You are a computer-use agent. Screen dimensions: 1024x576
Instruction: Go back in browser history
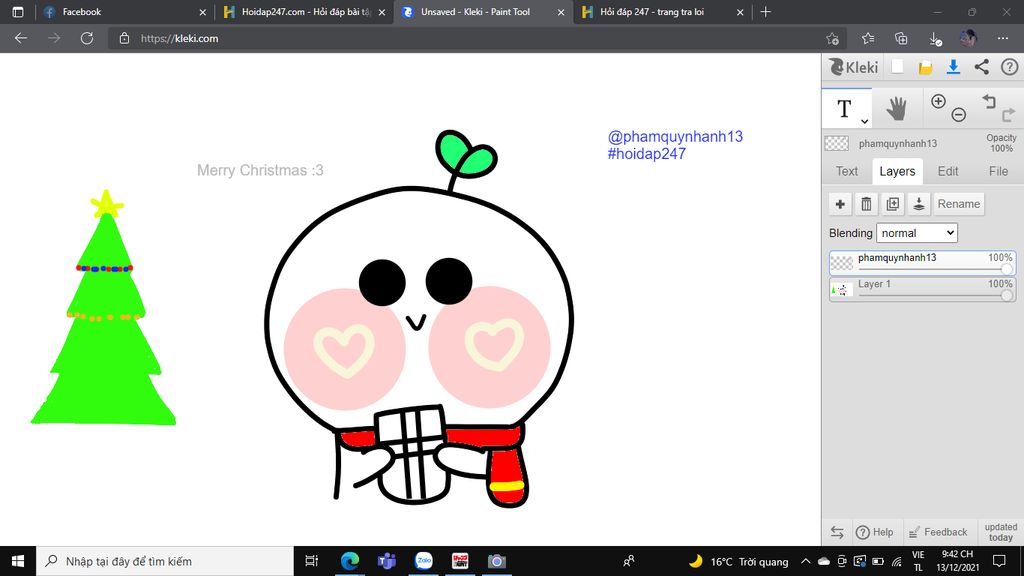coord(21,39)
